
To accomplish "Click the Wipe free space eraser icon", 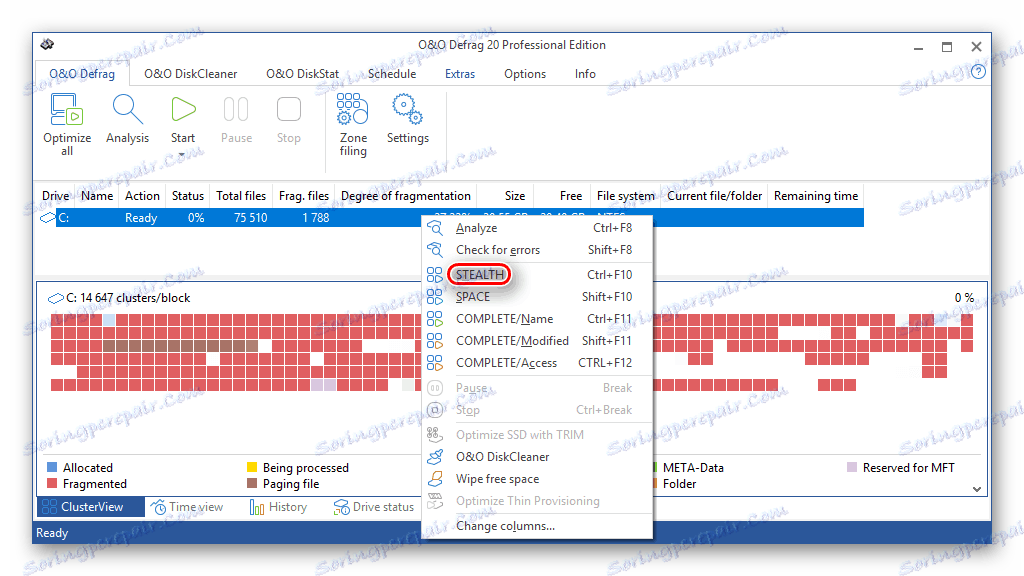I will click(435, 479).
